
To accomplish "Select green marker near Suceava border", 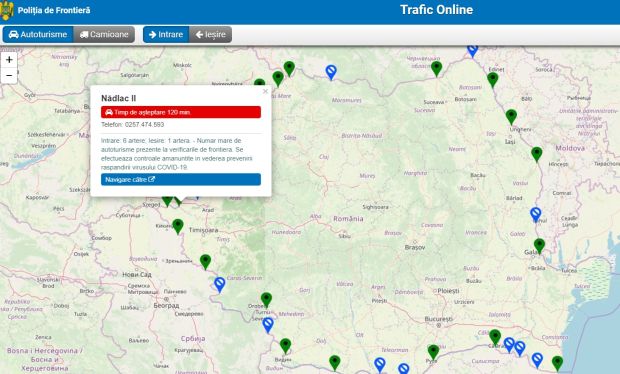I will click(x=437, y=69).
